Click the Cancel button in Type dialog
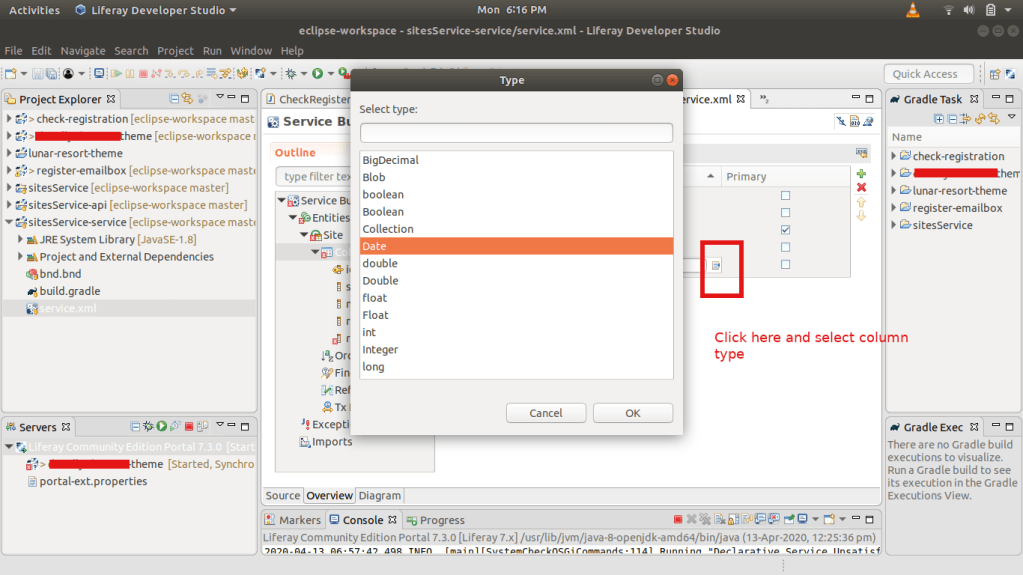 point(546,413)
